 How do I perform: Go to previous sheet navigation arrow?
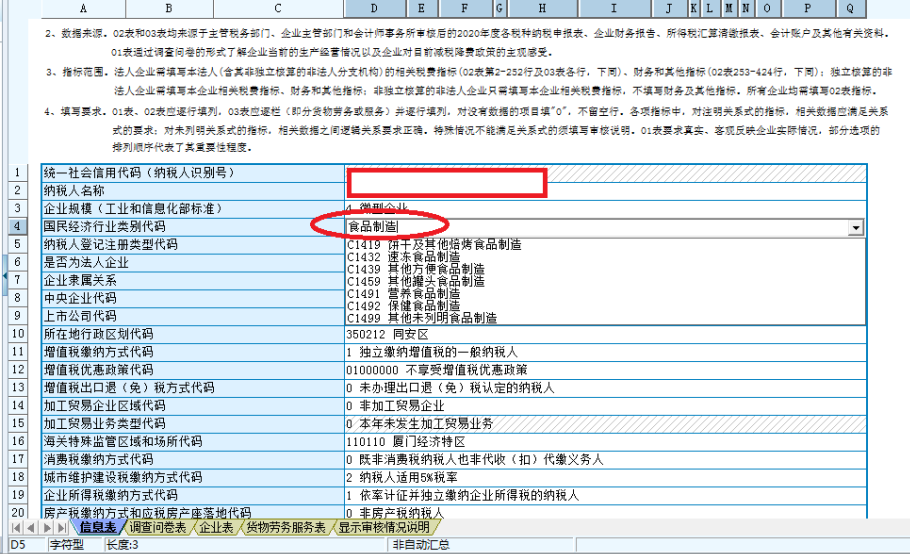coord(31,528)
